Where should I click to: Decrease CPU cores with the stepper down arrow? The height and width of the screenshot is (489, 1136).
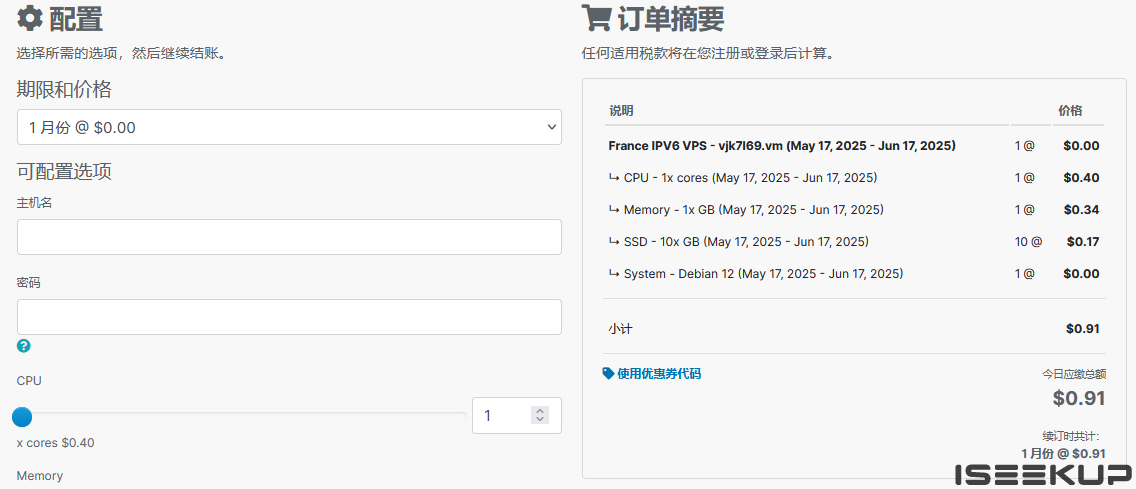540,420
